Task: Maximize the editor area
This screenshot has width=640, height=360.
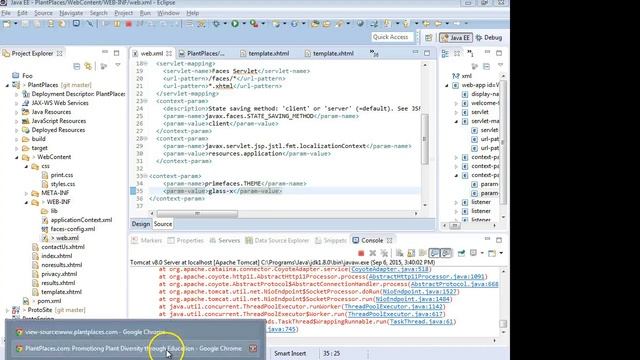Action: [427, 53]
